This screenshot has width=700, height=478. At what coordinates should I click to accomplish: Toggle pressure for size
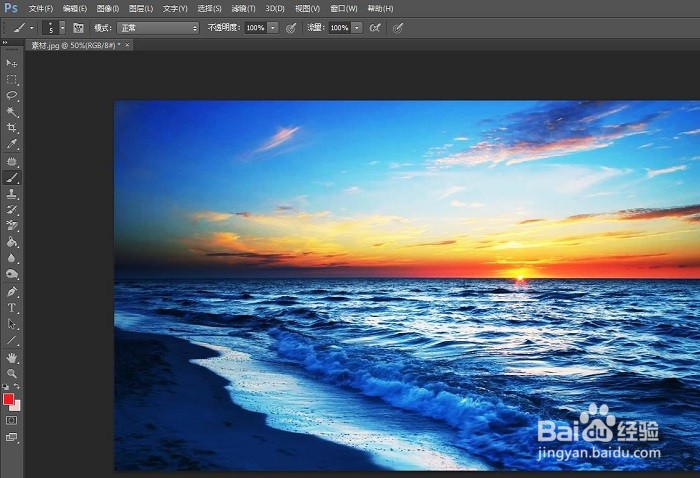[397, 28]
